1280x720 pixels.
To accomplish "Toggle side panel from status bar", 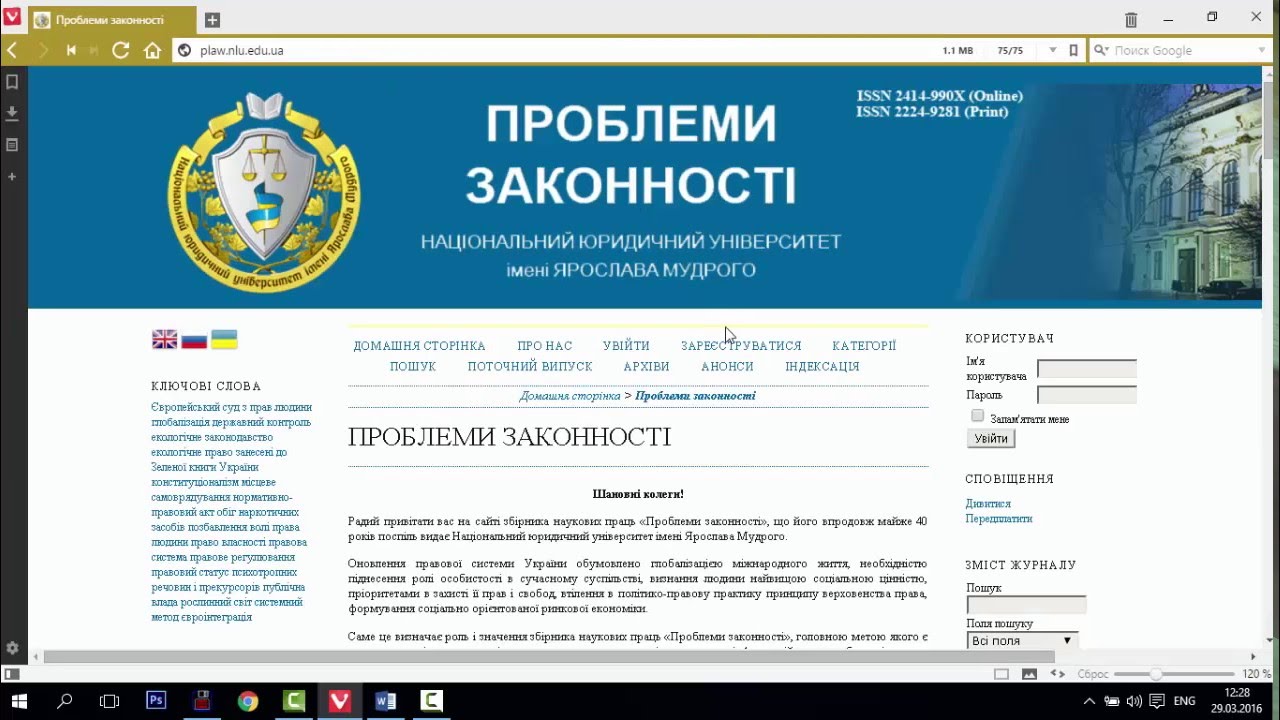I will (12, 674).
